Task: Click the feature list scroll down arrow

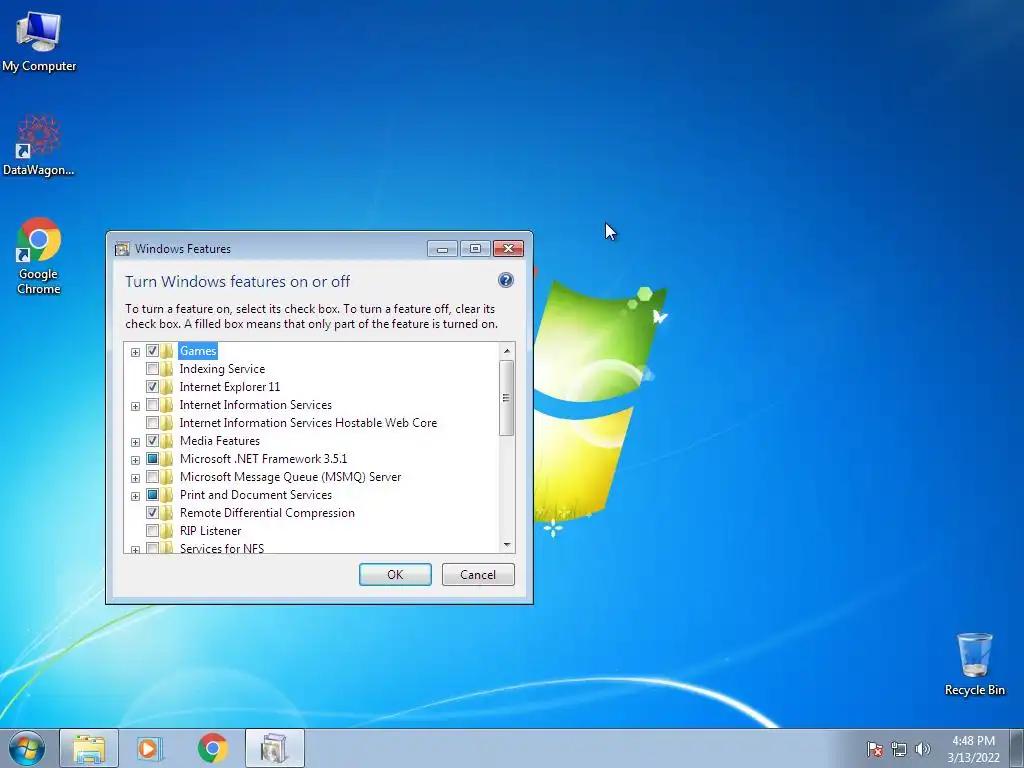Action: point(507,545)
